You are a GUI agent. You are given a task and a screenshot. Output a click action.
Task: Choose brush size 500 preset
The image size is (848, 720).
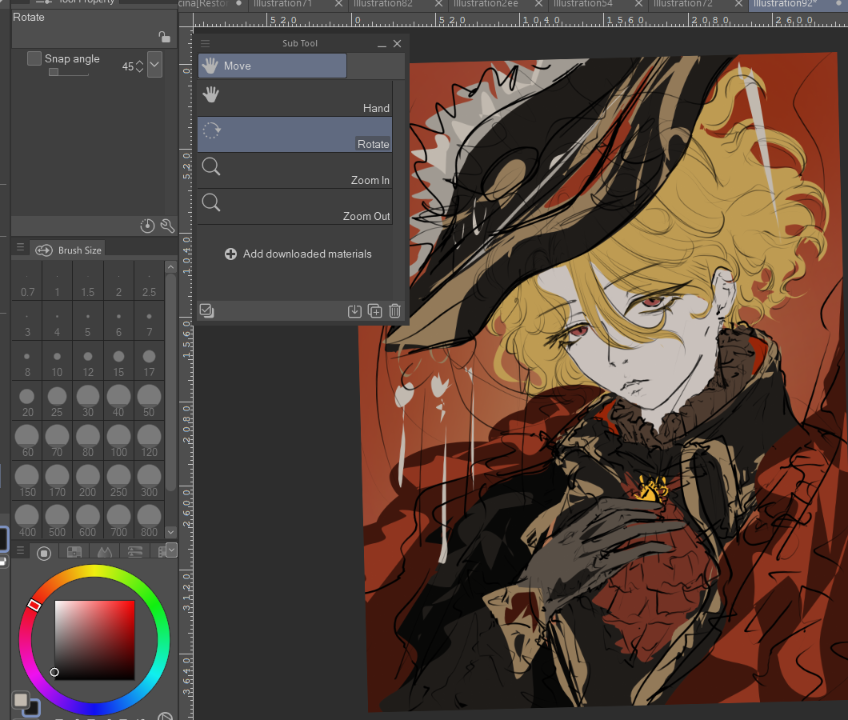coord(57,520)
